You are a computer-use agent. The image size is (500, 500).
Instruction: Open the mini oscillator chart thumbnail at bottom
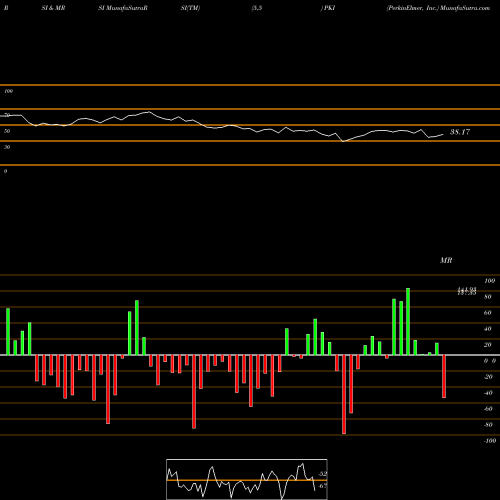point(247,479)
